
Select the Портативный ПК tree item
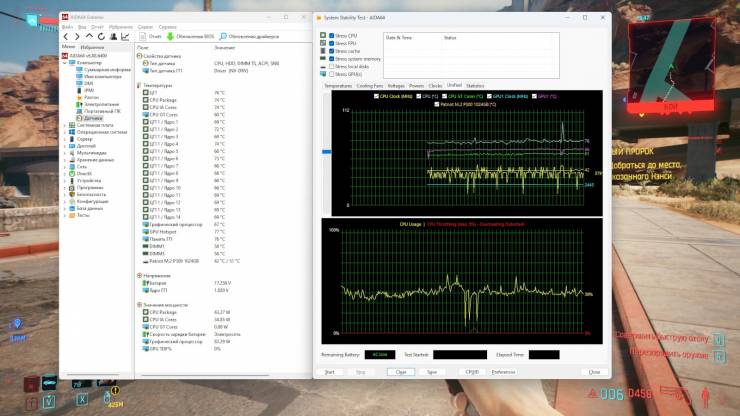click(x=102, y=111)
